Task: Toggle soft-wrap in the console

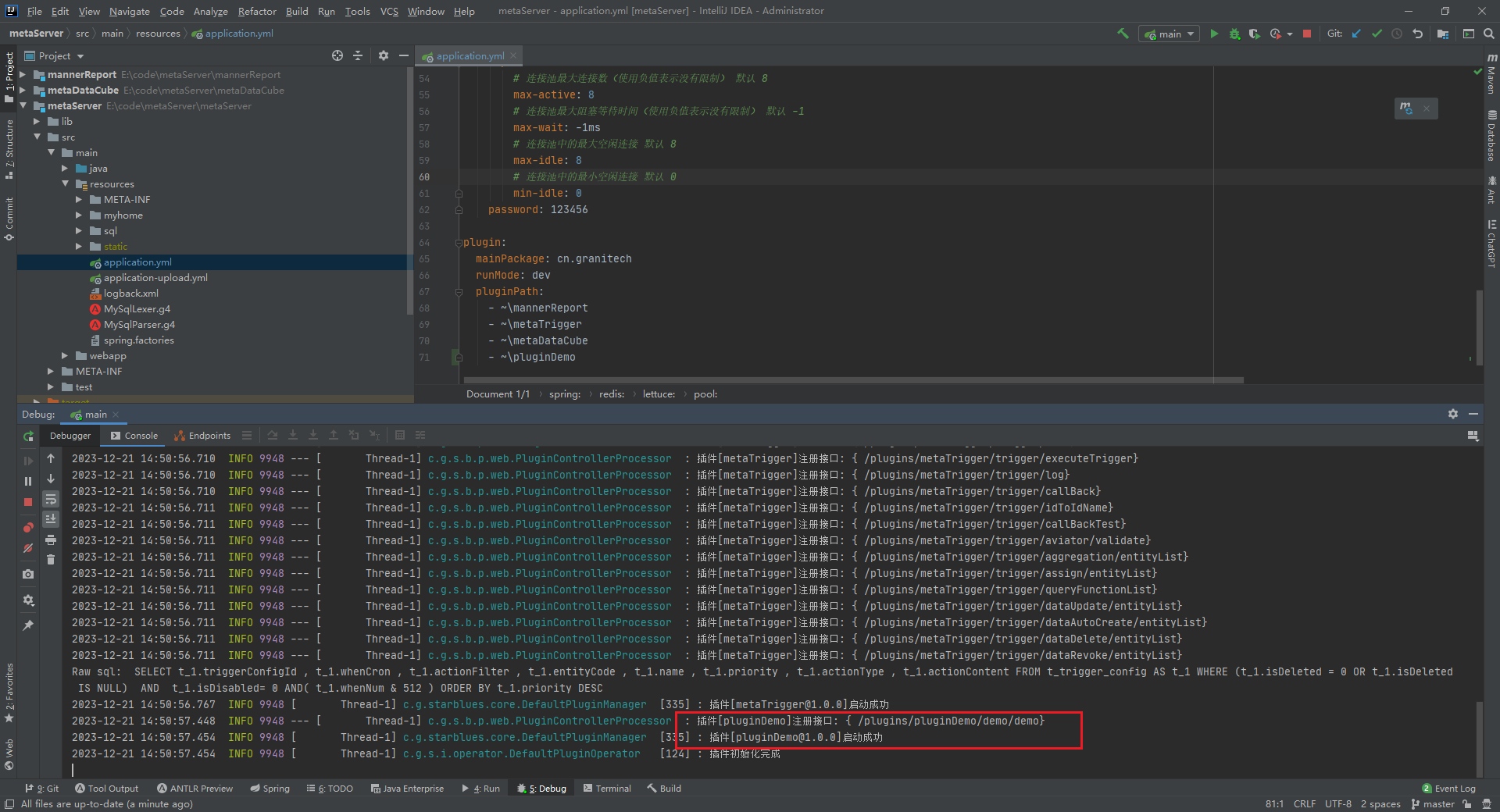Action: pyautogui.click(x=51, y=499)
